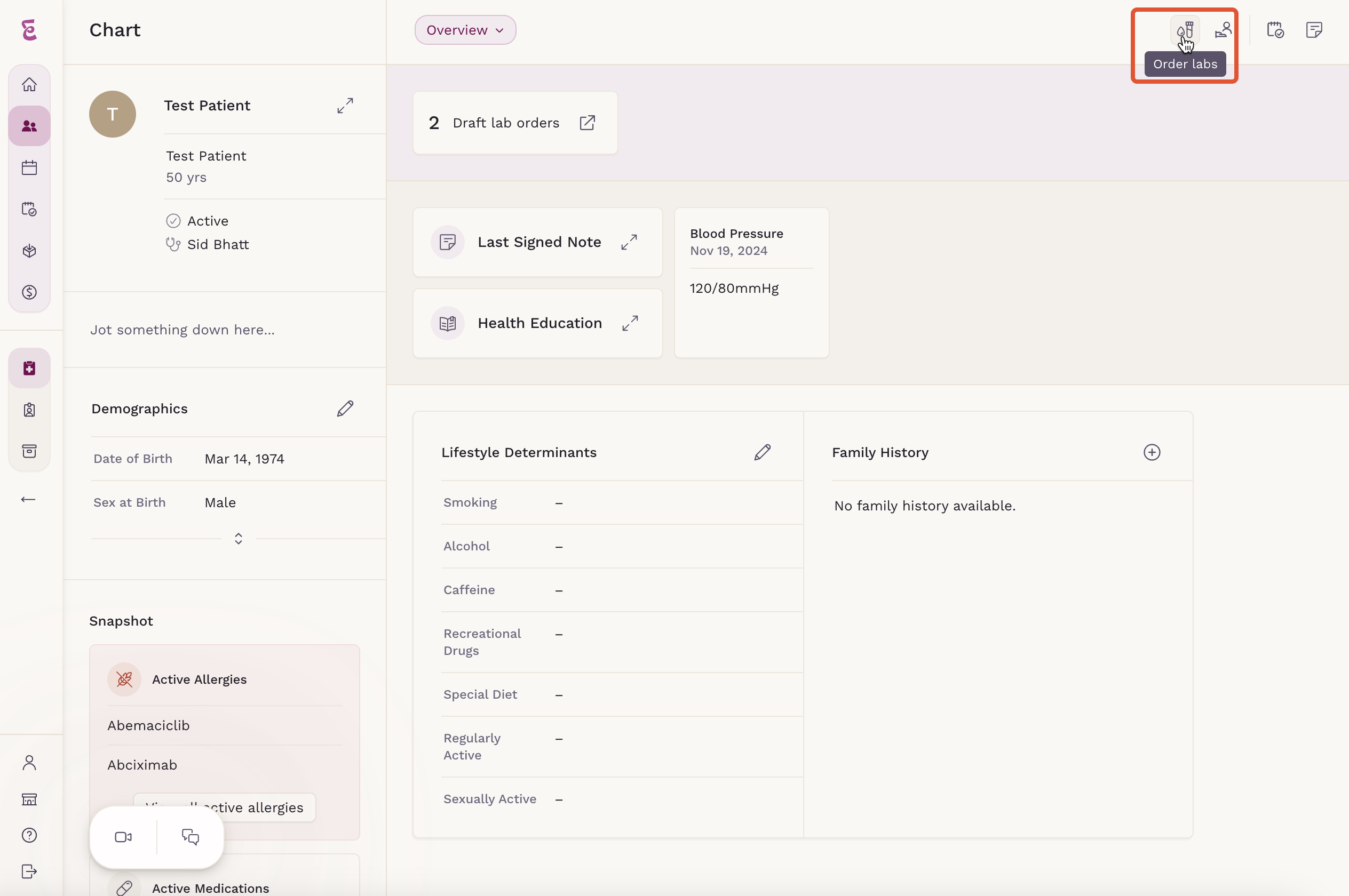This screenshot has height=896, width=1349.
Task: Click the Active Allergies heading
Action: (200, 679)
